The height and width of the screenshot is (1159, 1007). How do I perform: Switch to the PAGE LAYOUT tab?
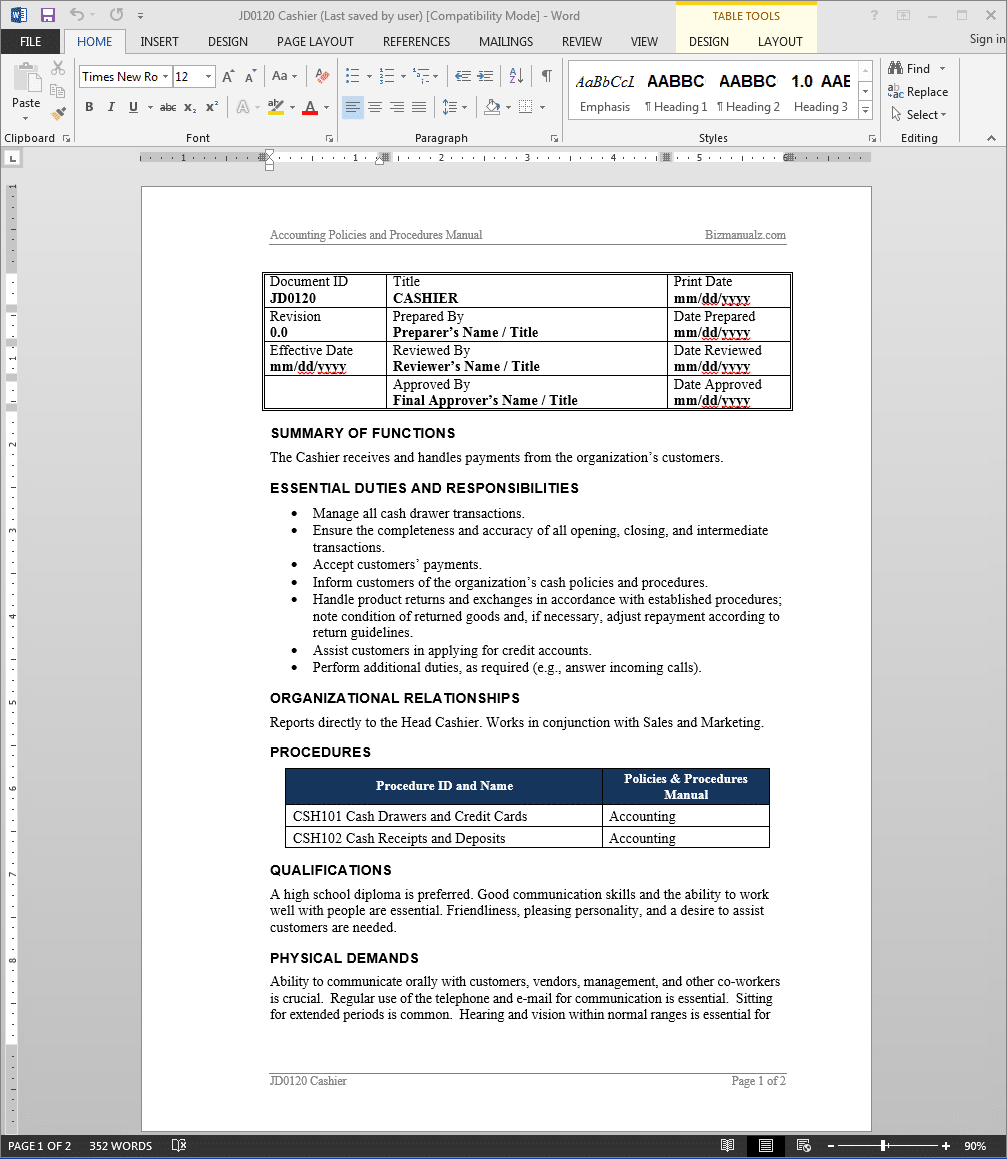(315, 42)
